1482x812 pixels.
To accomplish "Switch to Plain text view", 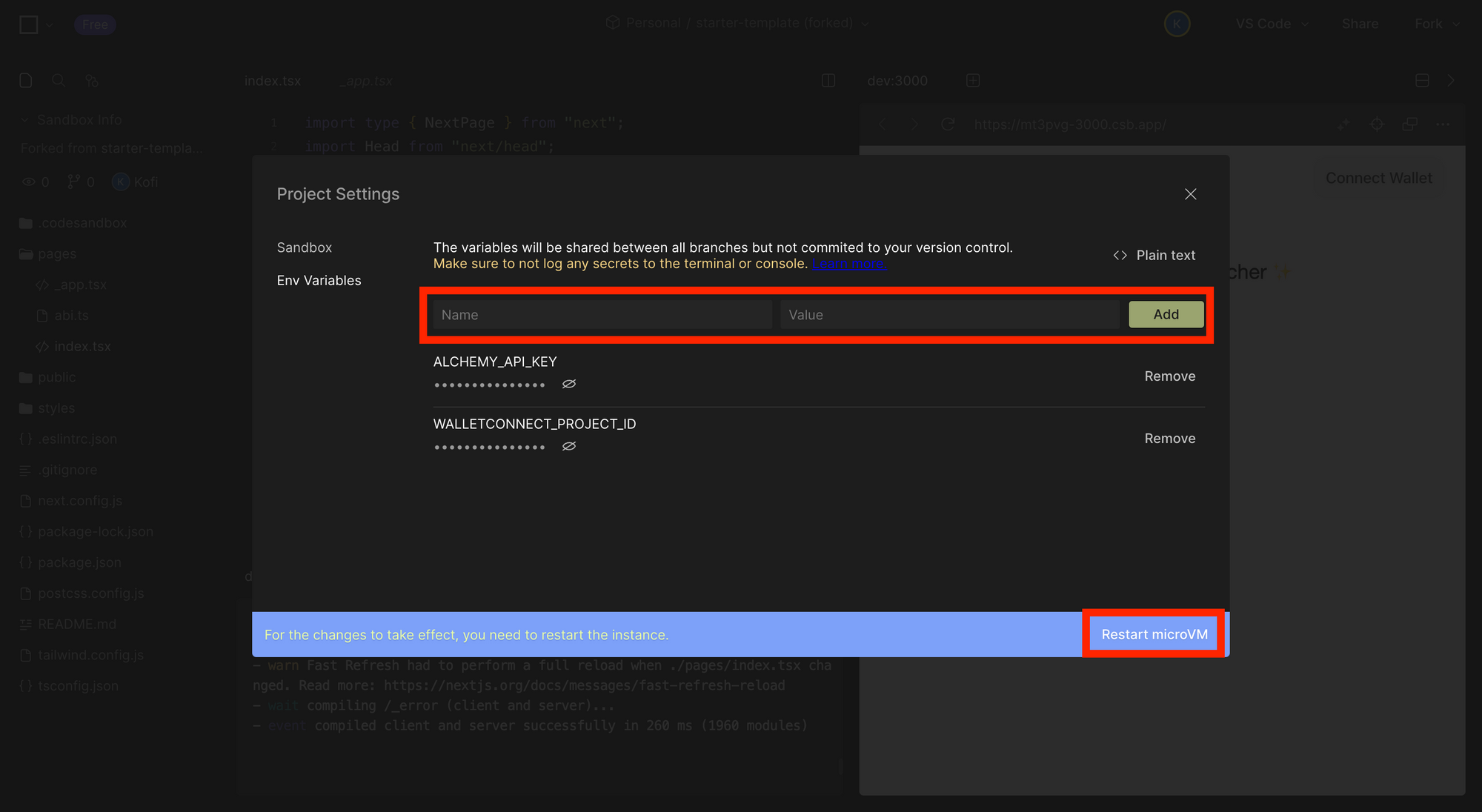I will 1154,255.
